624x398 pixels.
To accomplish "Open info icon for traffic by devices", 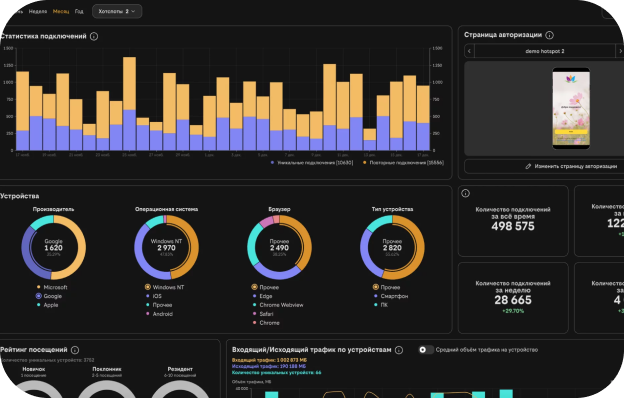I will [399, 350].
